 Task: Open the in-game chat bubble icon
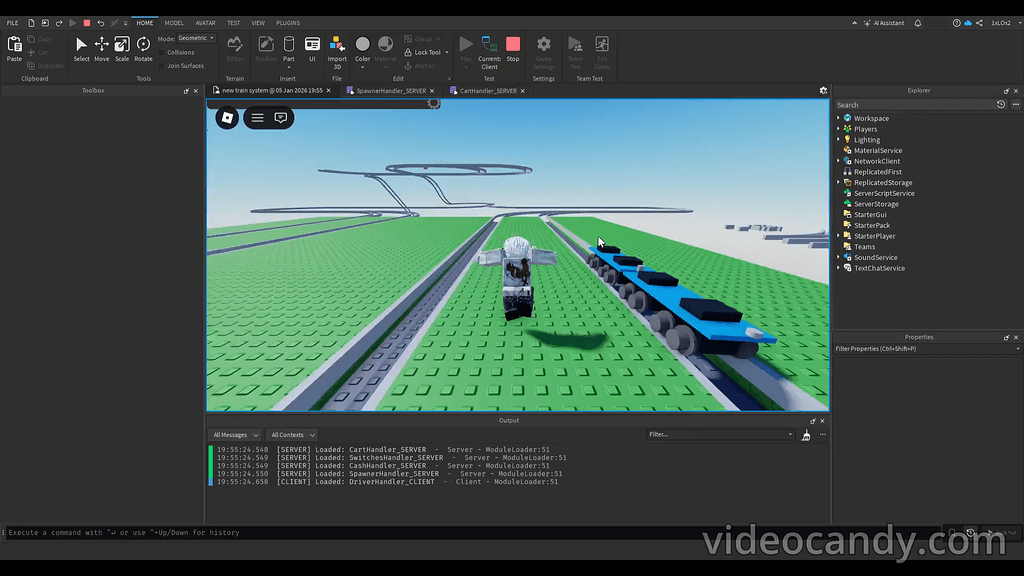(x=281, y=118)
